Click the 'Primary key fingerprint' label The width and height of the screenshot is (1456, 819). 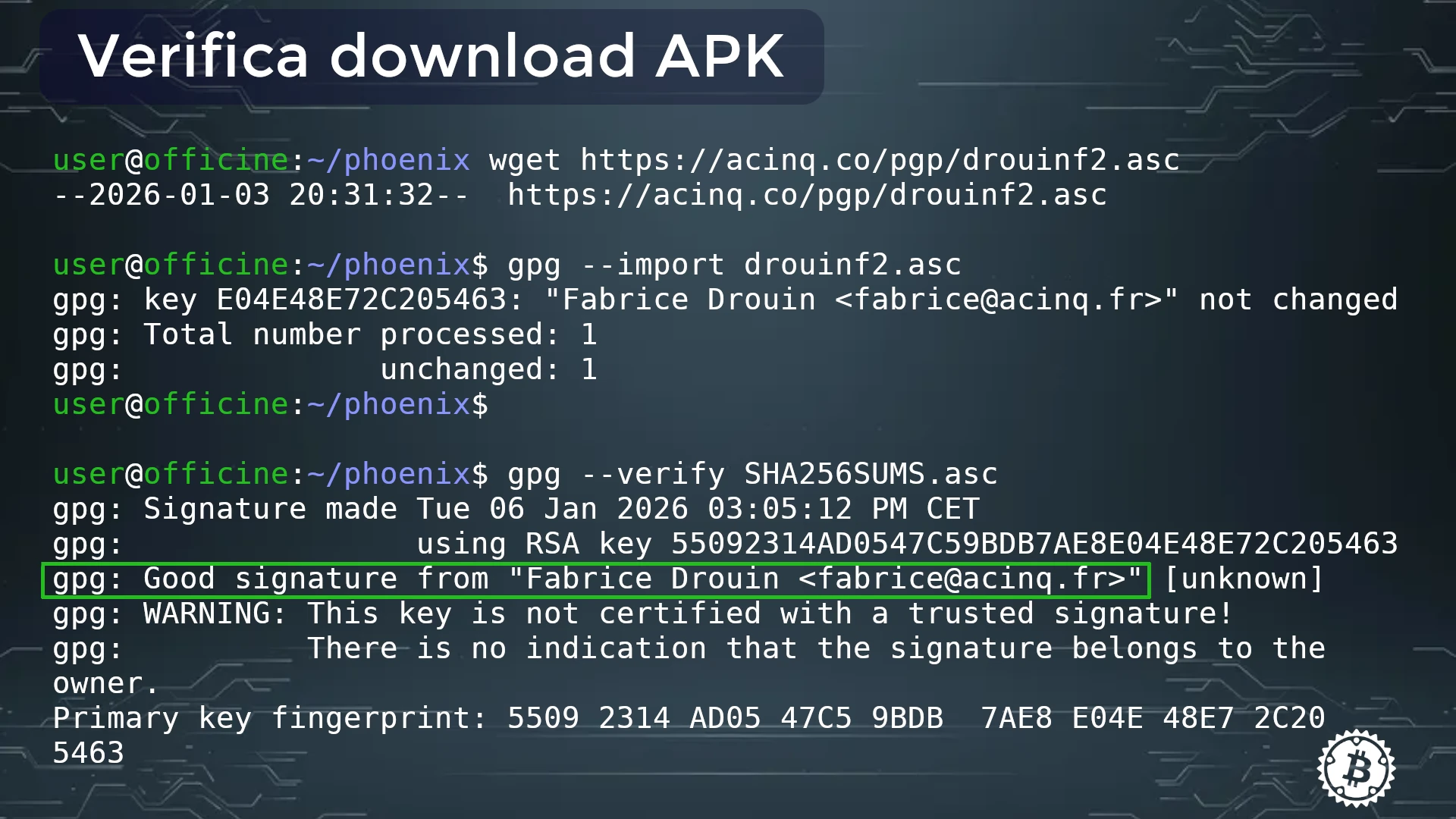click(x=269, y=718)
